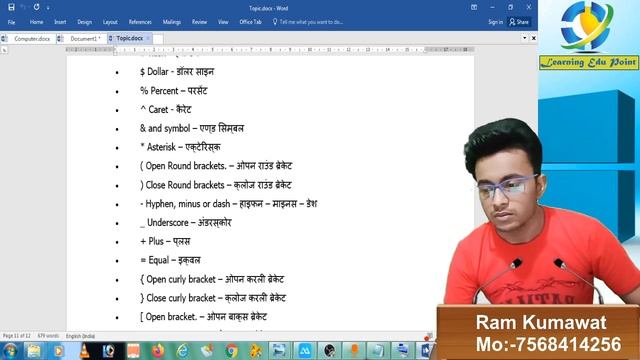Open the Design ribbon tab
Image resolution: width=640 pixels, height=360 pixels.
pos(84,22)
